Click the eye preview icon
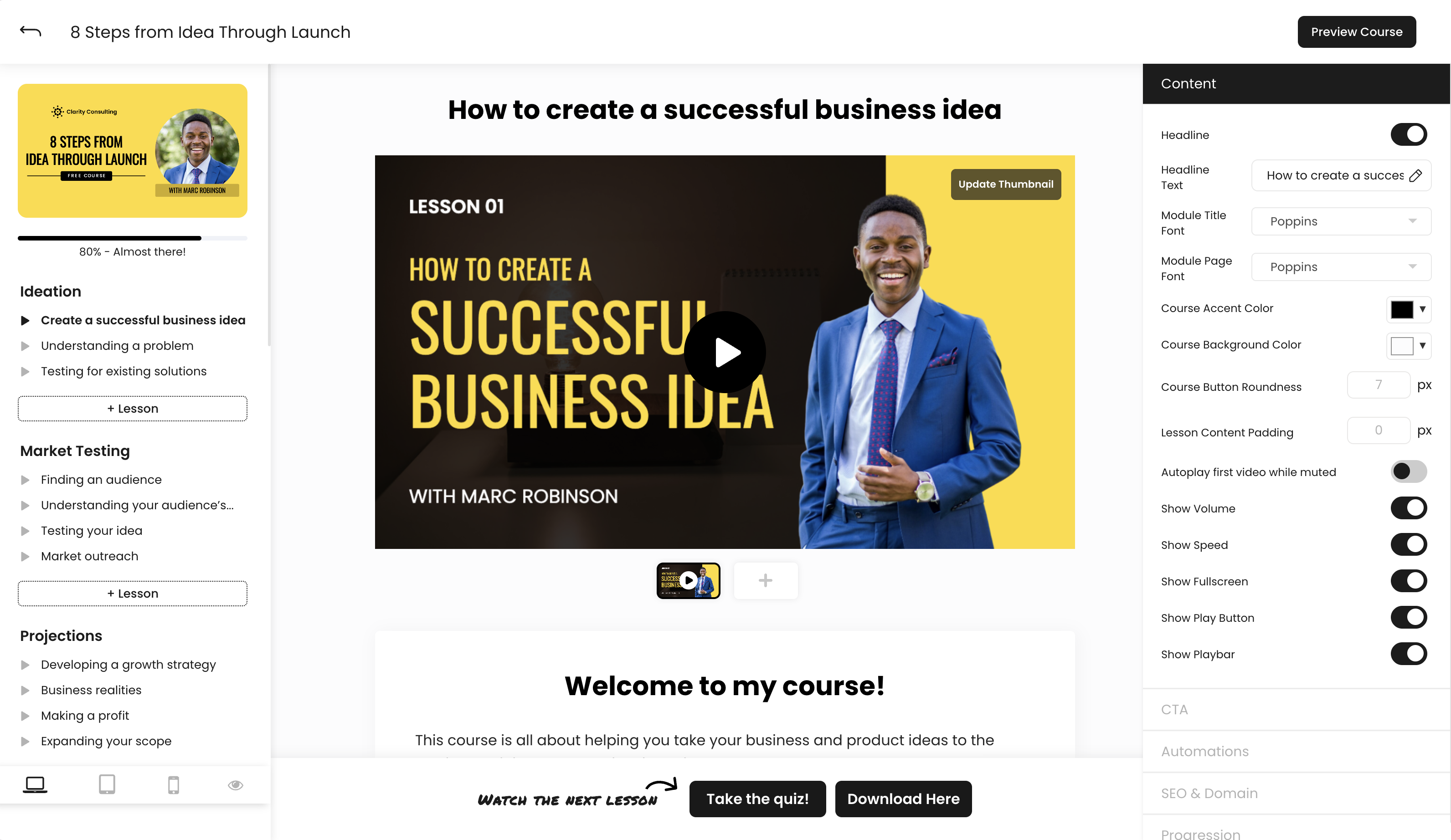Image resolution: width=1451 pixels, height=840 pixels. tap(236, 785)
